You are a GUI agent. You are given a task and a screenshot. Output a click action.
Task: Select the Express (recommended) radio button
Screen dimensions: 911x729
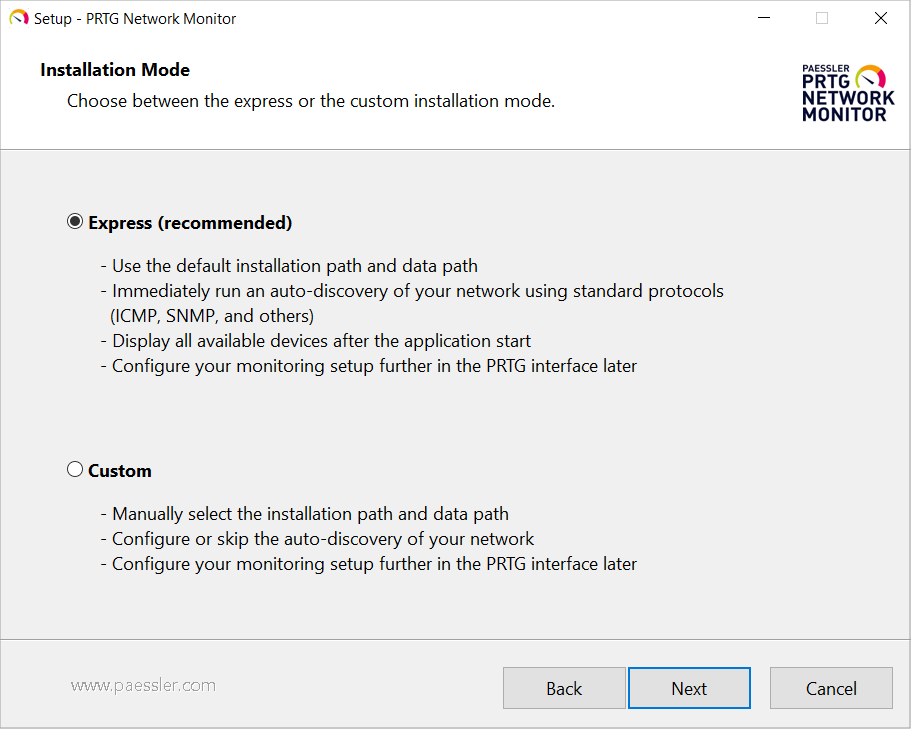pos(75,222)
